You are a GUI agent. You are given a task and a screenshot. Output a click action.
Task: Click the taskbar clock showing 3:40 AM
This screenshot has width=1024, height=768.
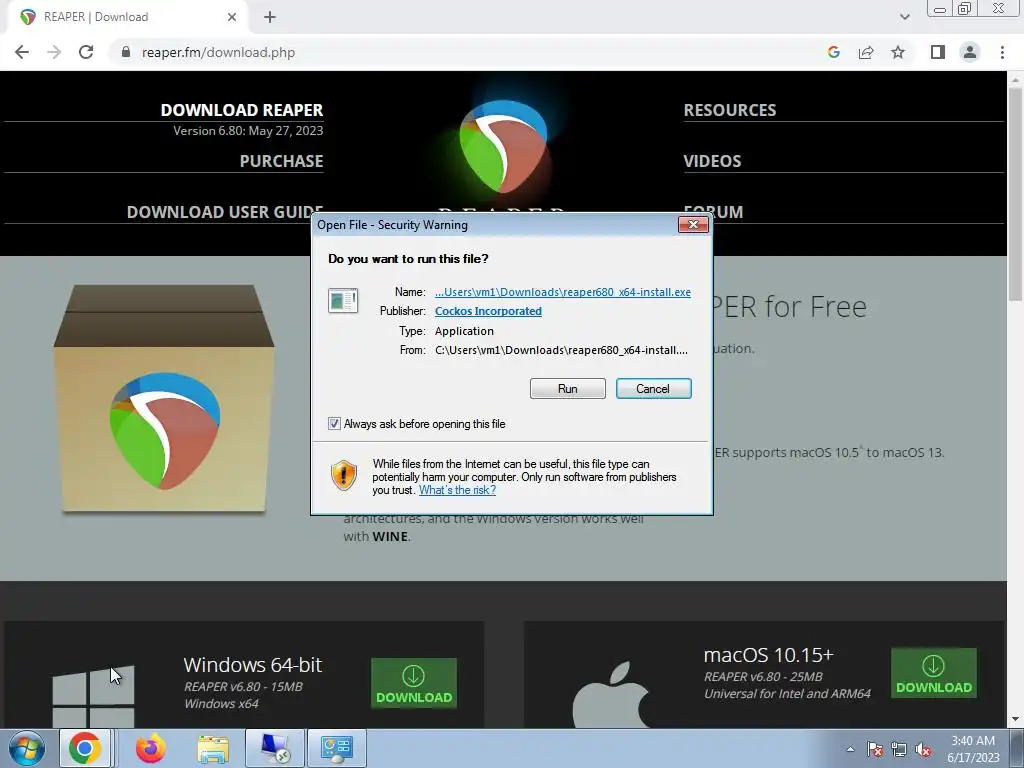[973, 749]
